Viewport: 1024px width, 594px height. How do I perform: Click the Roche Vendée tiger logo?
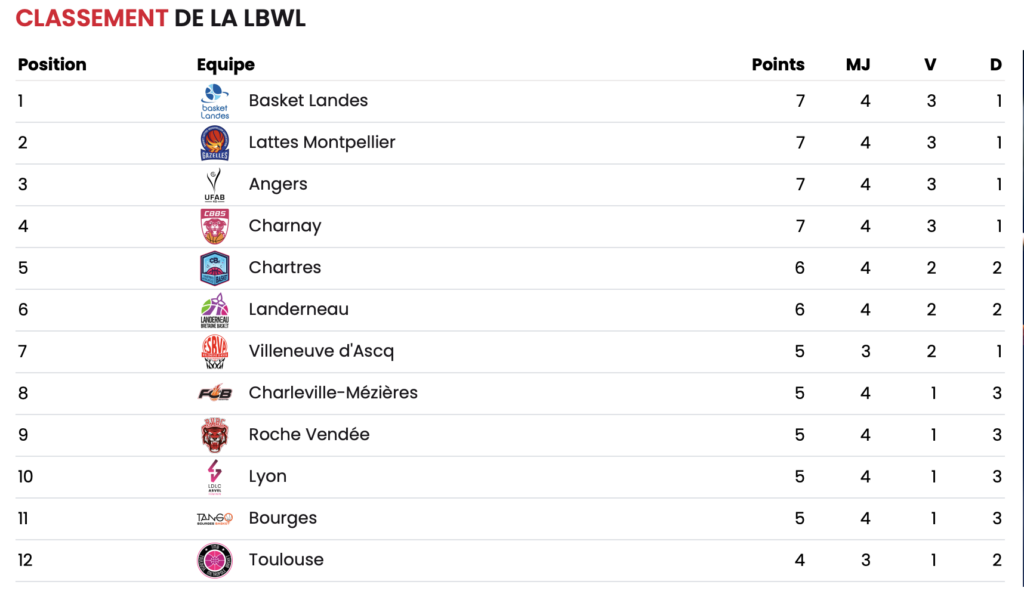click(215, 435)
